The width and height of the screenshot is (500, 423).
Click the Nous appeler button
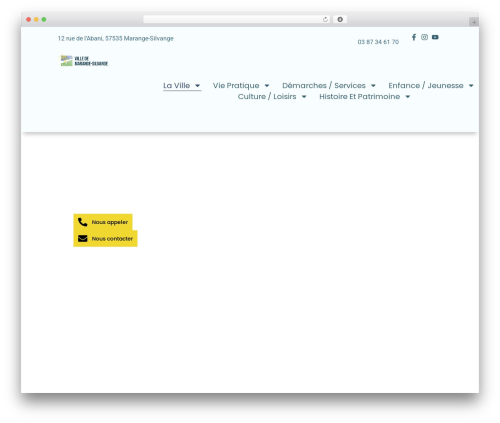103,222
